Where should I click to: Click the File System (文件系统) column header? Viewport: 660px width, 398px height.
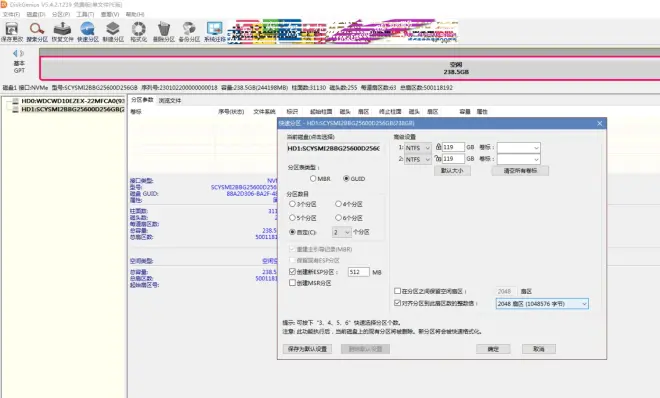tap(264, 111)
